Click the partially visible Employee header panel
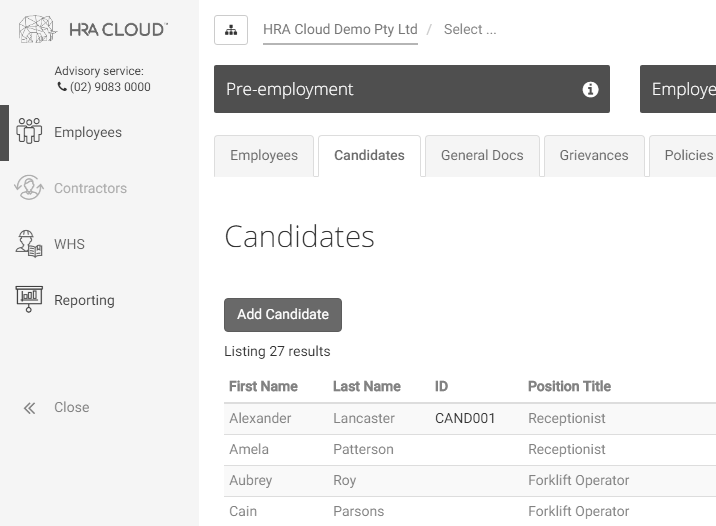 coord(678,89)
